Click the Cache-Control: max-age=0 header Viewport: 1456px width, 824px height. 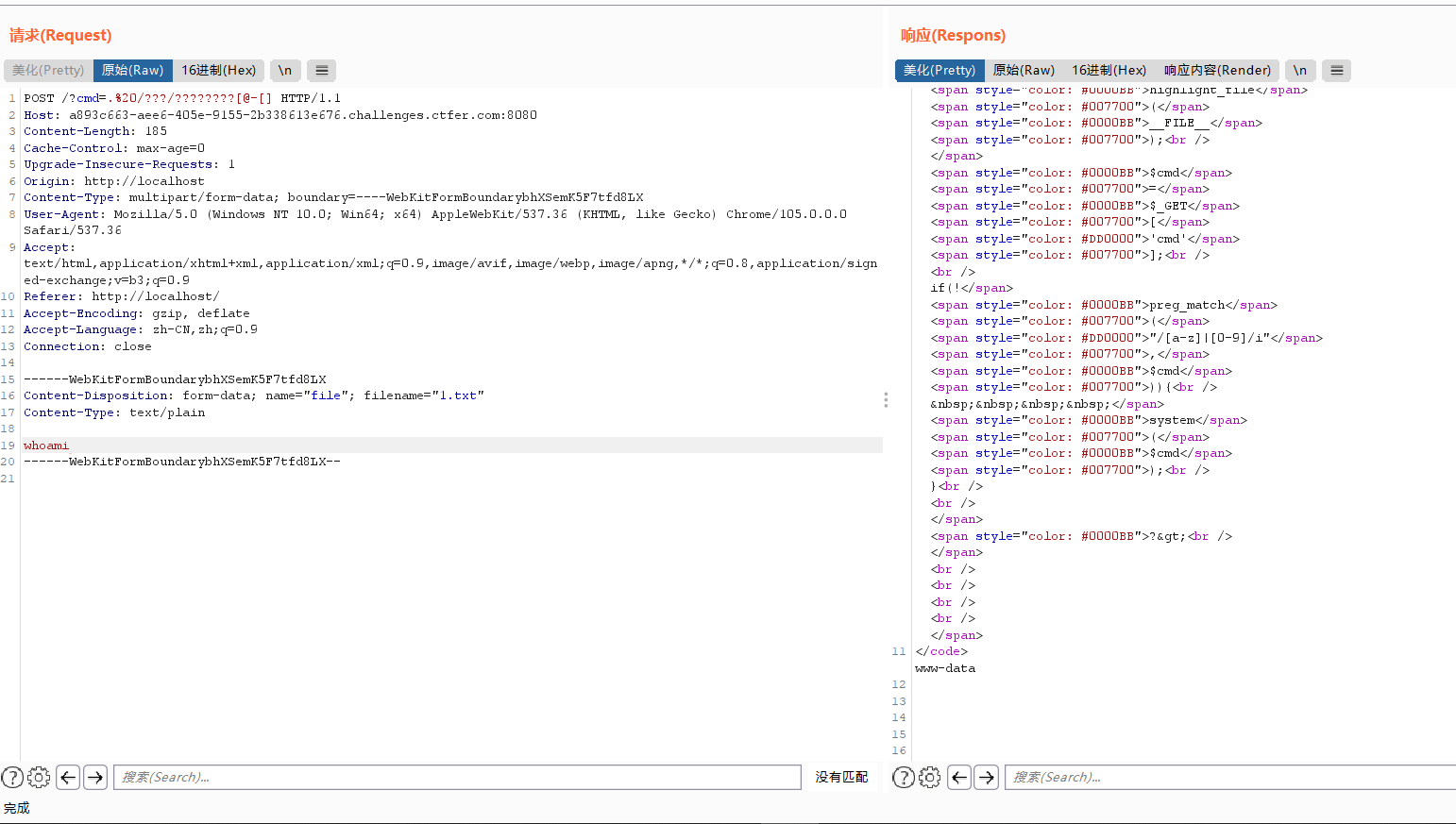point(114,148)
